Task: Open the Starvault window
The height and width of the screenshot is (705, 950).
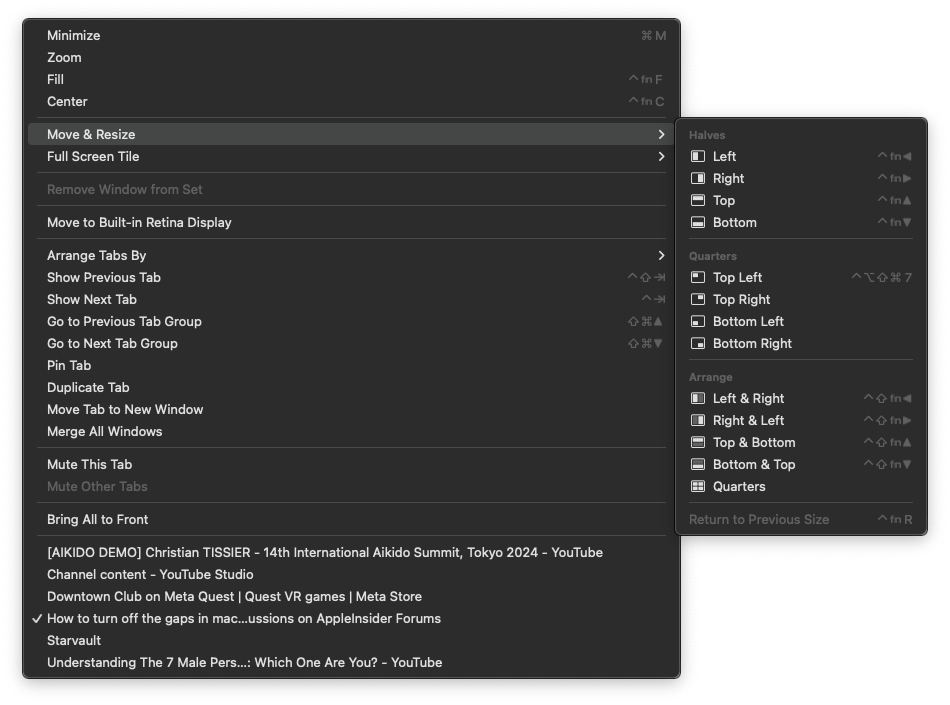Action: 74,640
